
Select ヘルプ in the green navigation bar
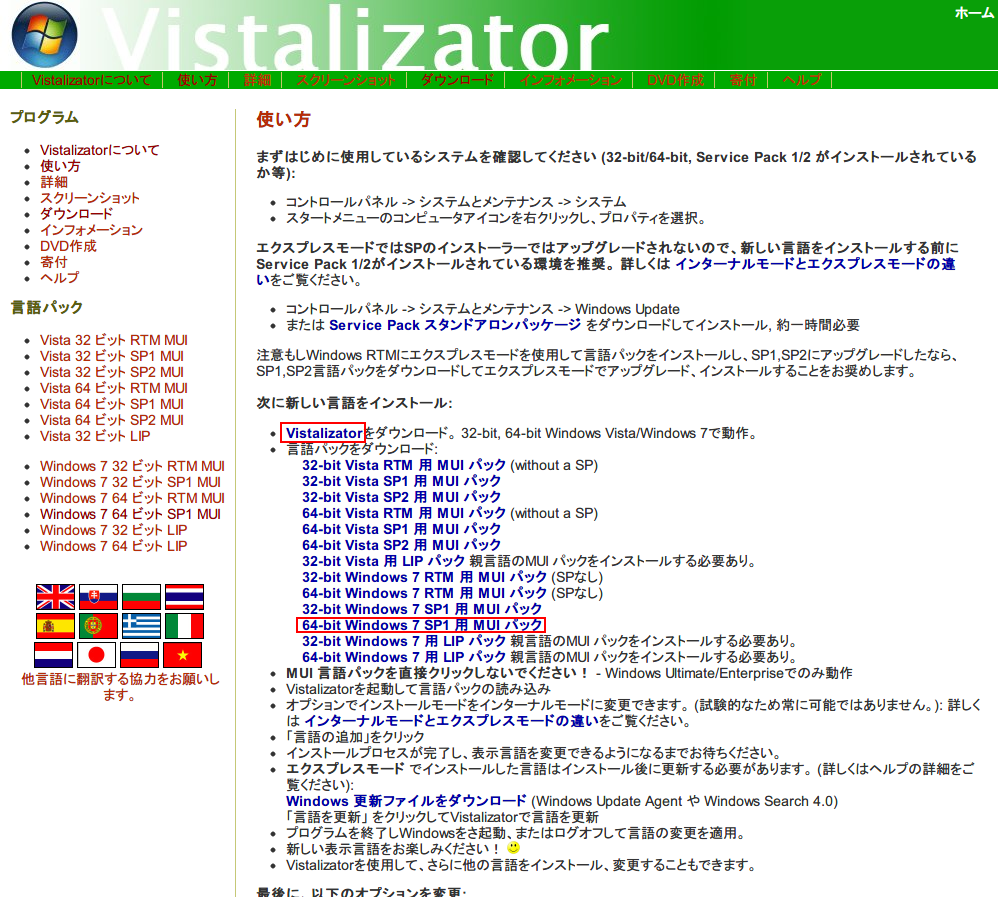tap(801, 80)
